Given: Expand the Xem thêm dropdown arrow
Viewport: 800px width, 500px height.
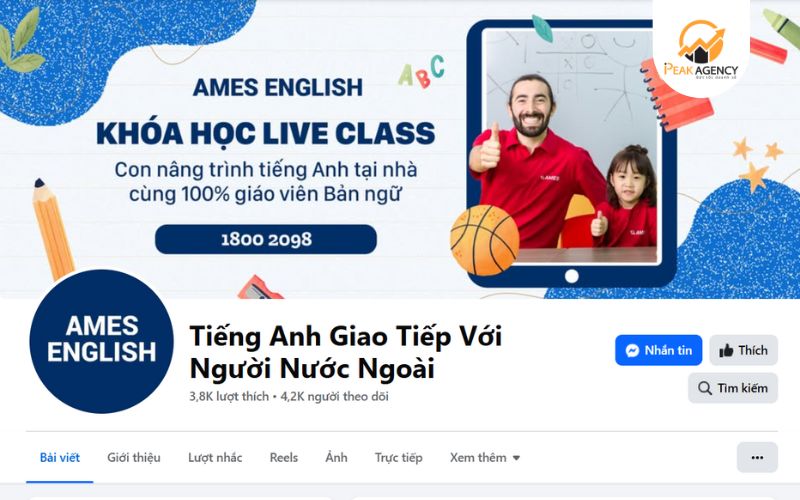Looking at the screenshot, I should [516, 458].
